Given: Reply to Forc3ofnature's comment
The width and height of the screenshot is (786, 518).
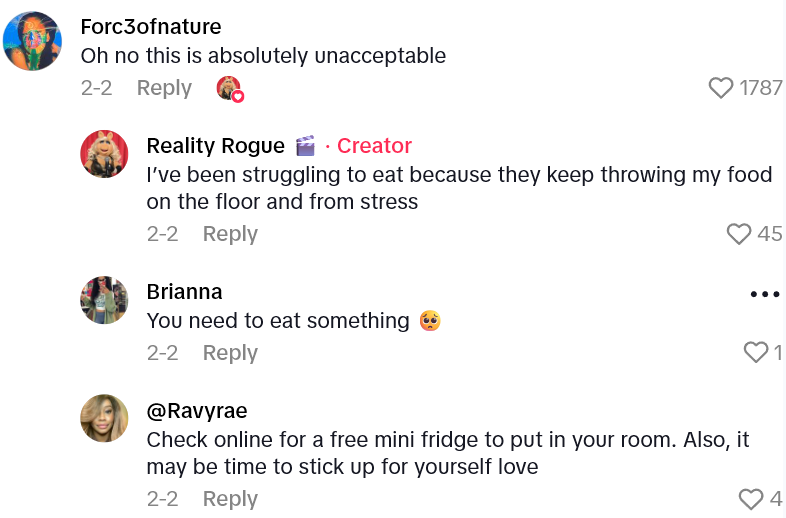Looking at the screenshot, I should point(164,88).
